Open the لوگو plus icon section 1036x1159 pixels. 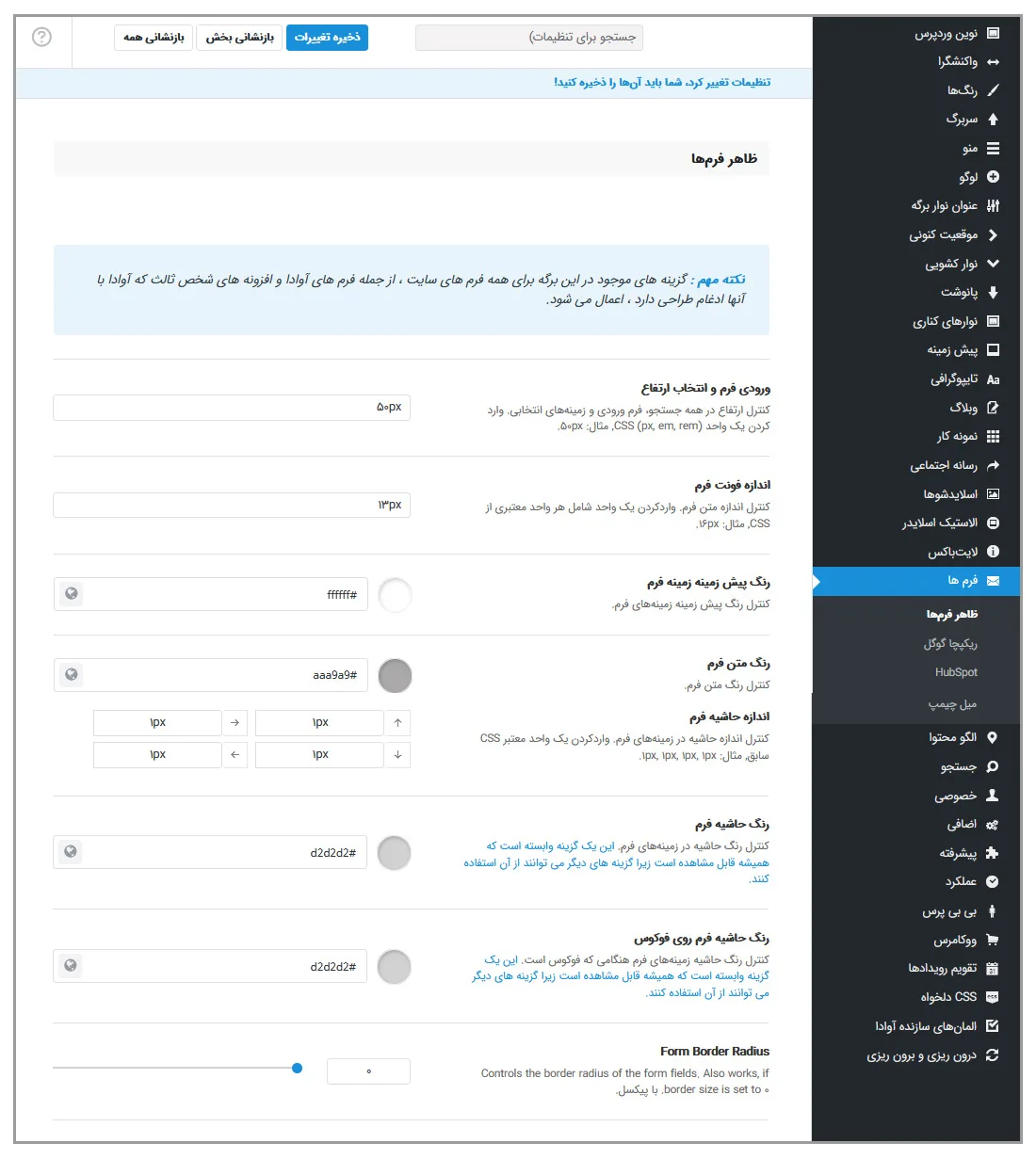click(x=993, y=177)
